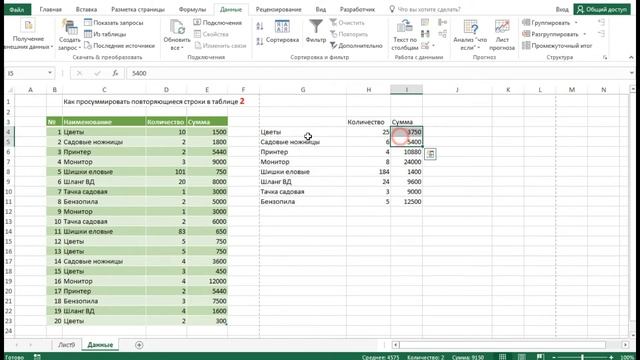Click the Remove Duplicates icon

(x=425, y=34)
